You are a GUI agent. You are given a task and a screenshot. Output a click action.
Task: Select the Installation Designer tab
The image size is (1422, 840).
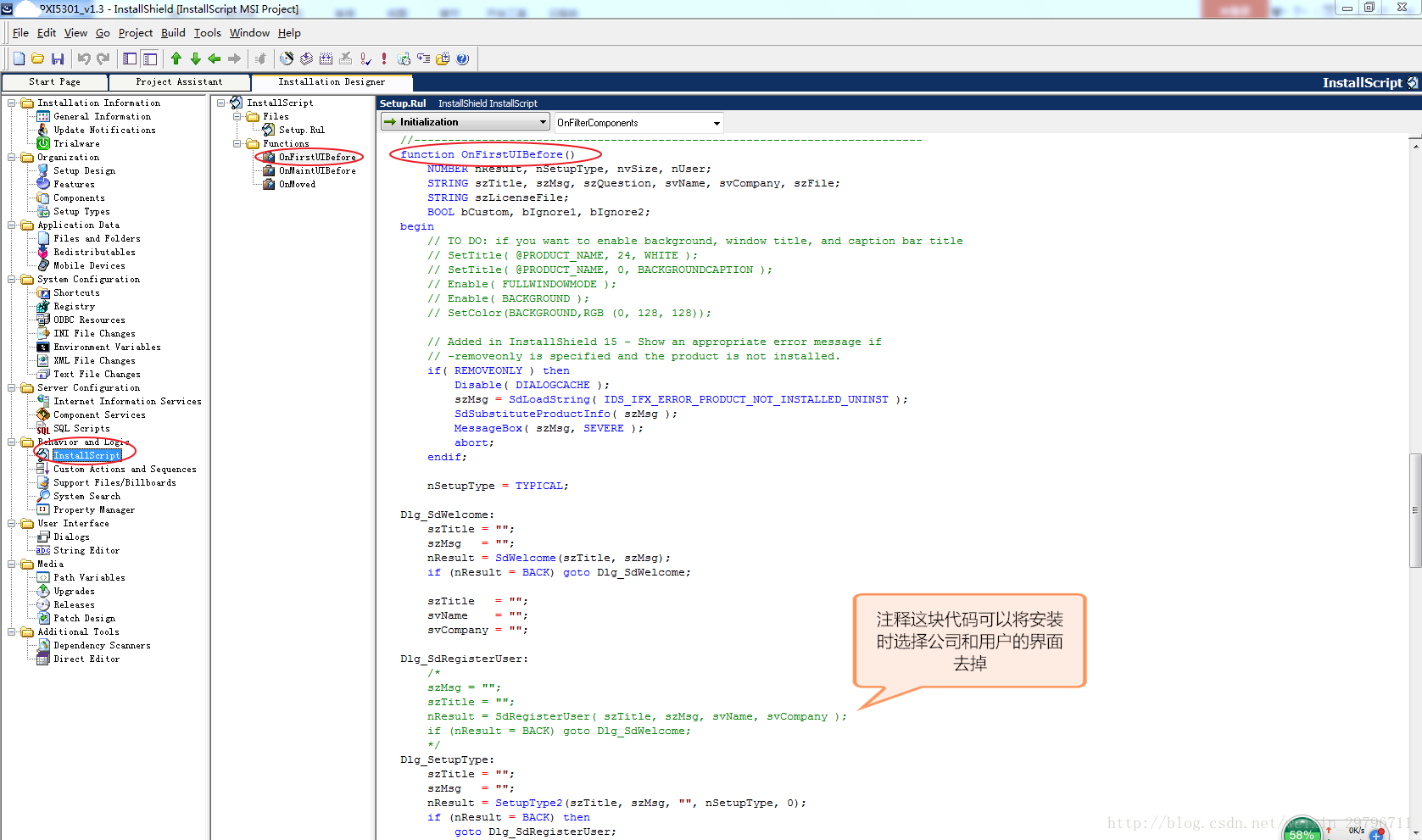[332, 82]
